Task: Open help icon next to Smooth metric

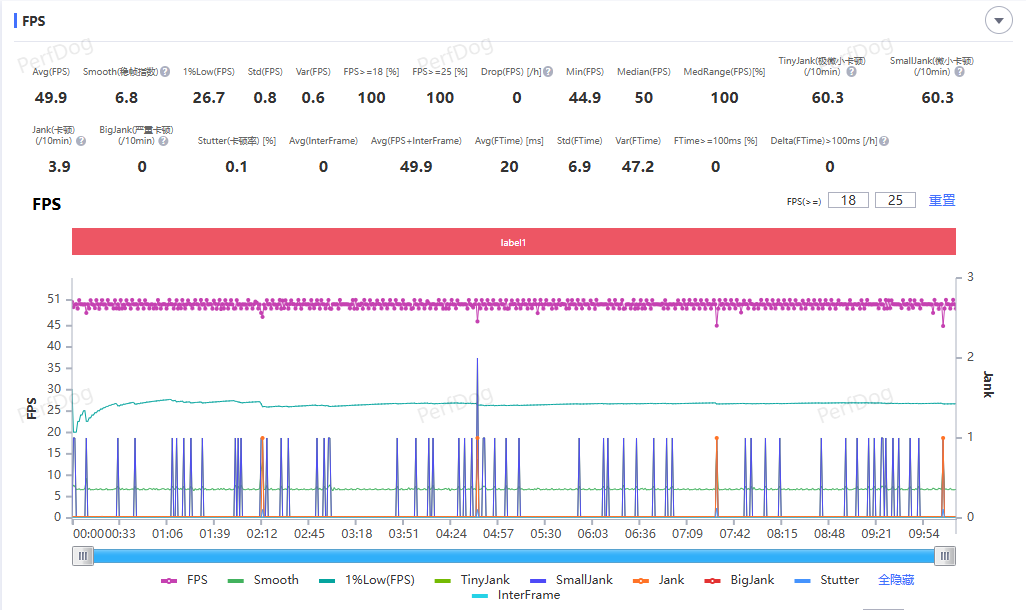Action: (x=165, y=71)
